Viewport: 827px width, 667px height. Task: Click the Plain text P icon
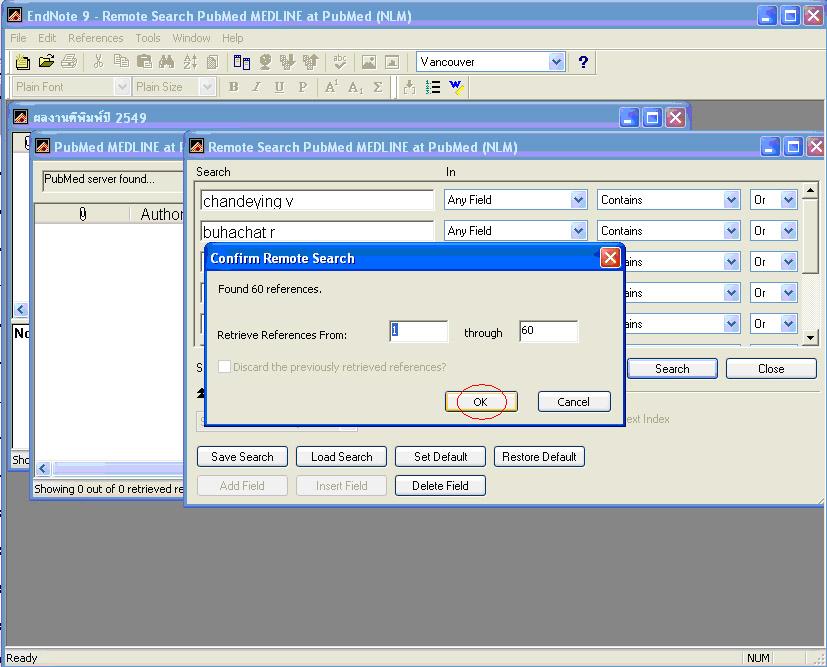[x=302, y=87]
